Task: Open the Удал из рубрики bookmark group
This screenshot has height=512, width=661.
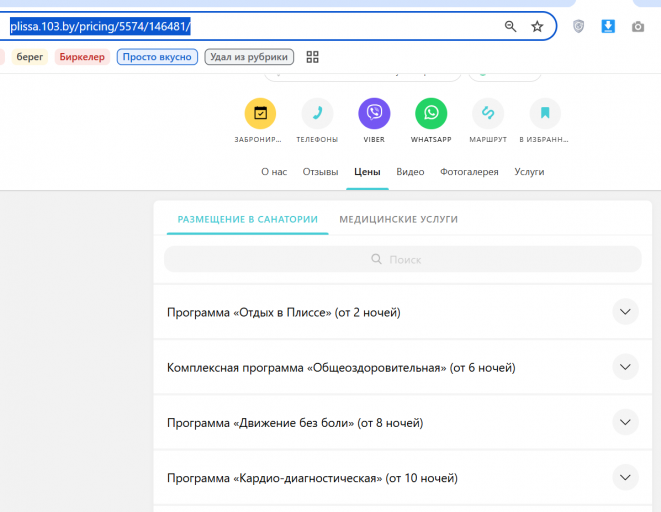Action: click(249, 57)
